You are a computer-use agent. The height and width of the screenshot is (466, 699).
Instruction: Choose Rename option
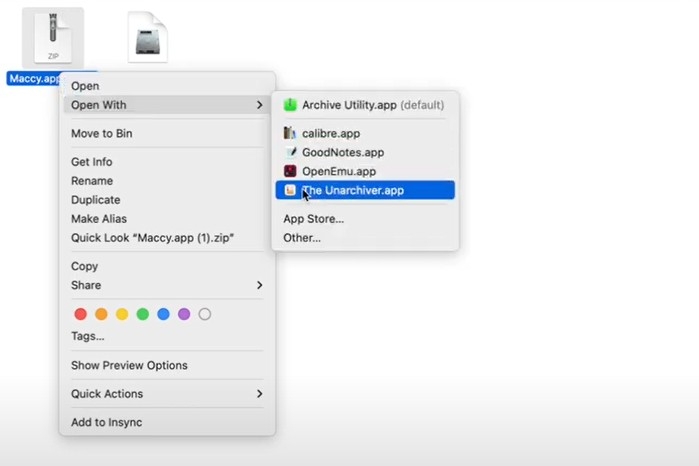pos(167,181)
